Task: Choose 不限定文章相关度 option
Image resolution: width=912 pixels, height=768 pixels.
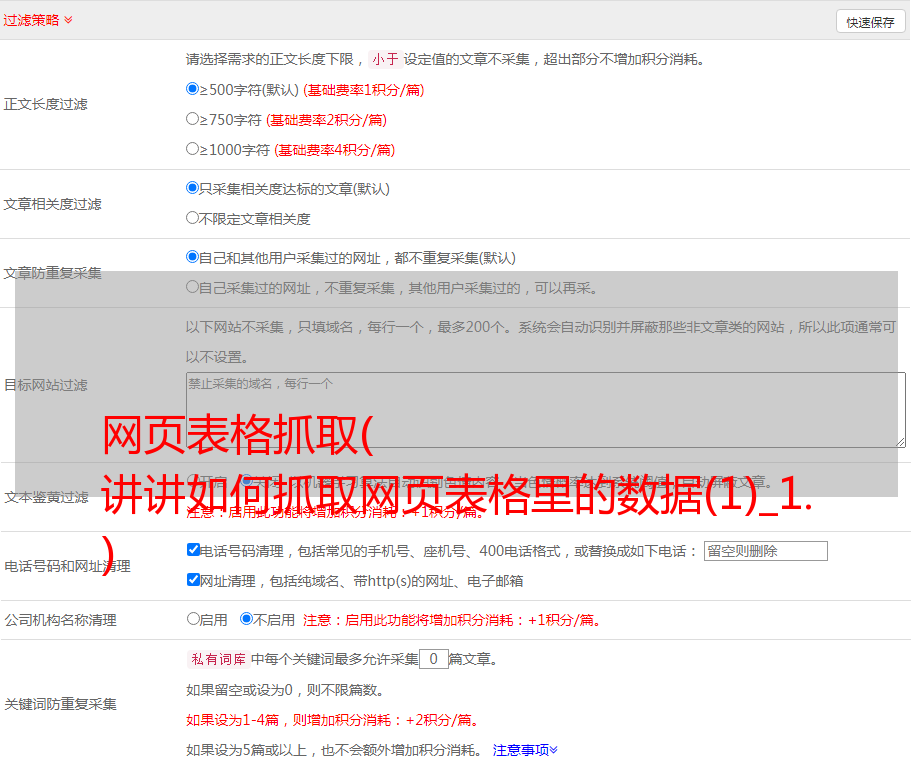Action: tap(193, 218)
